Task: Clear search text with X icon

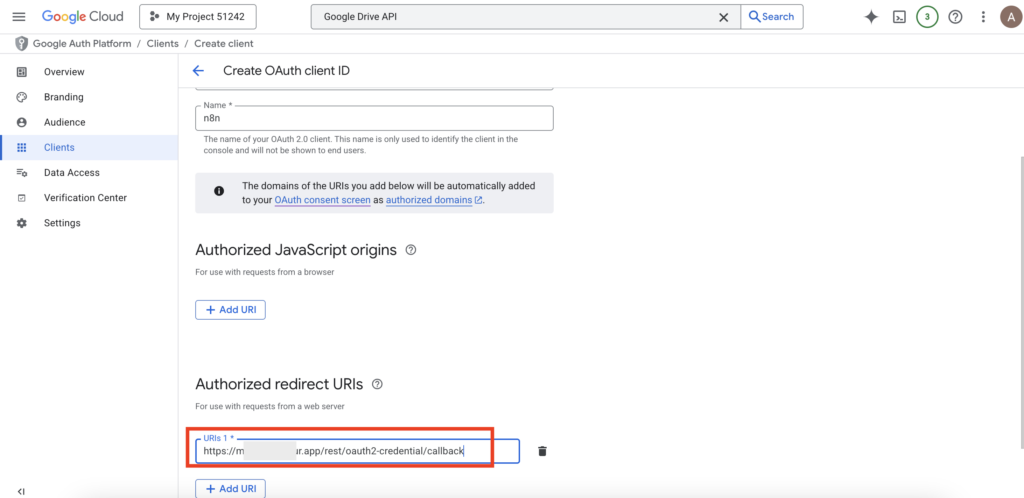Action: click(x=723, y=17)
